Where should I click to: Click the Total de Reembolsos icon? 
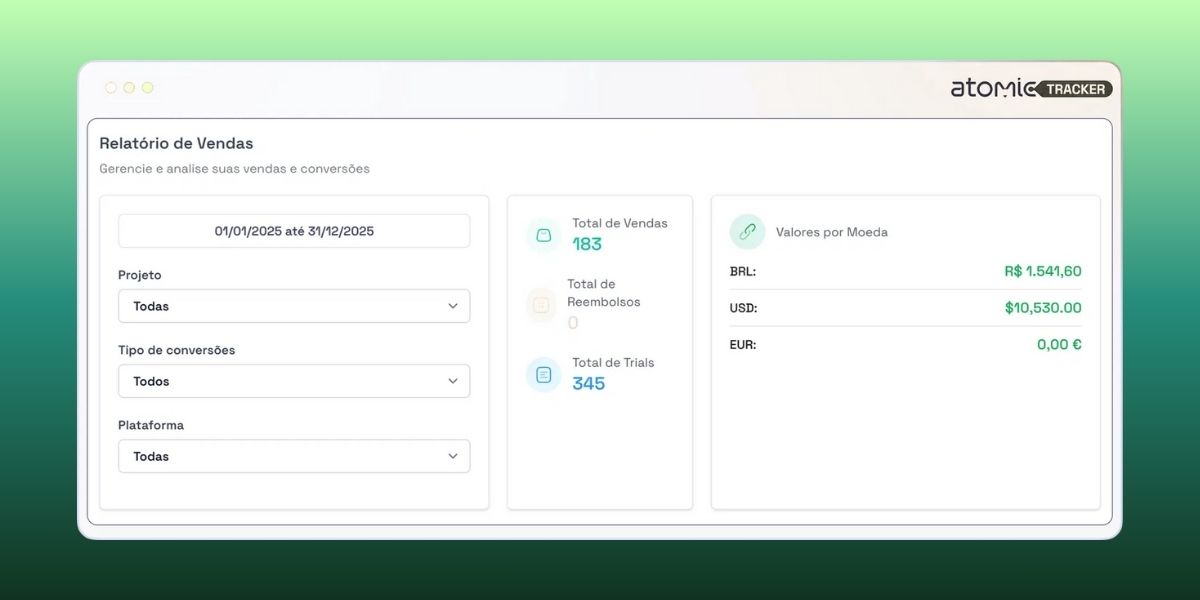pyautogui.click(x=541, y=305)
